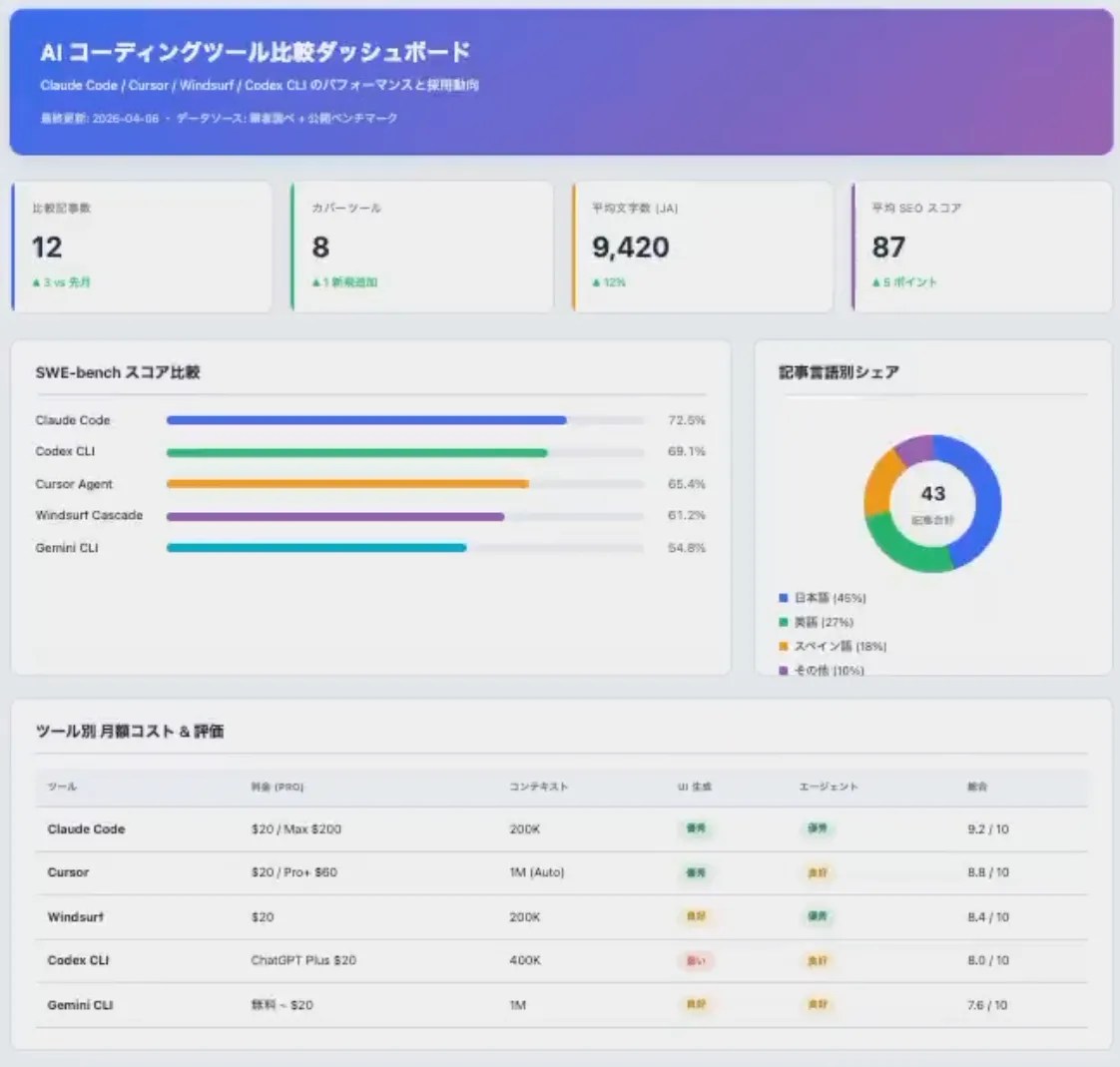This screenshot has width=1120, height=1067.
Task: Click the 'Codex CLI' name in the cost table
Action: pos(79,960)
